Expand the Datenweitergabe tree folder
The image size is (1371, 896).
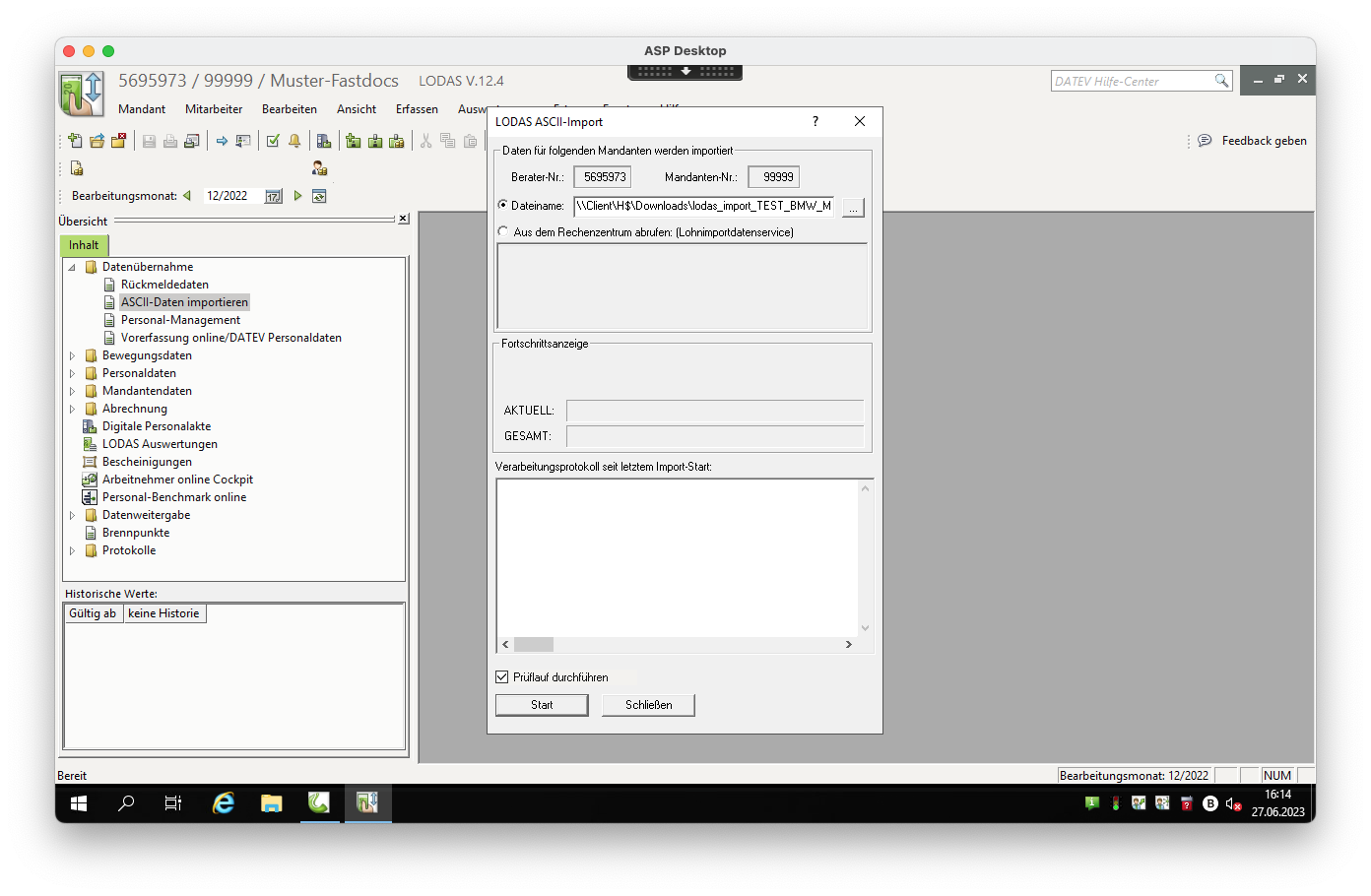pyautogui.click(x=72, y=515)
